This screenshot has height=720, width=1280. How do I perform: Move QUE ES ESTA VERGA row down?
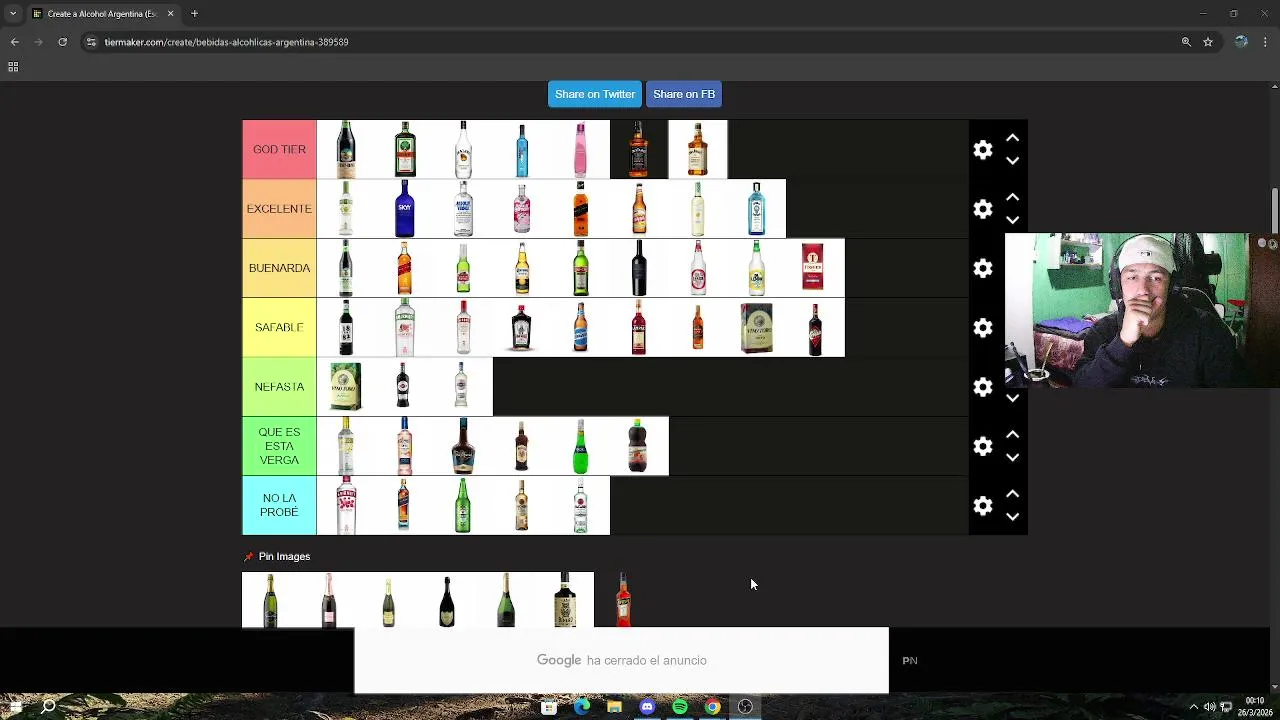tap(1012, 457)
